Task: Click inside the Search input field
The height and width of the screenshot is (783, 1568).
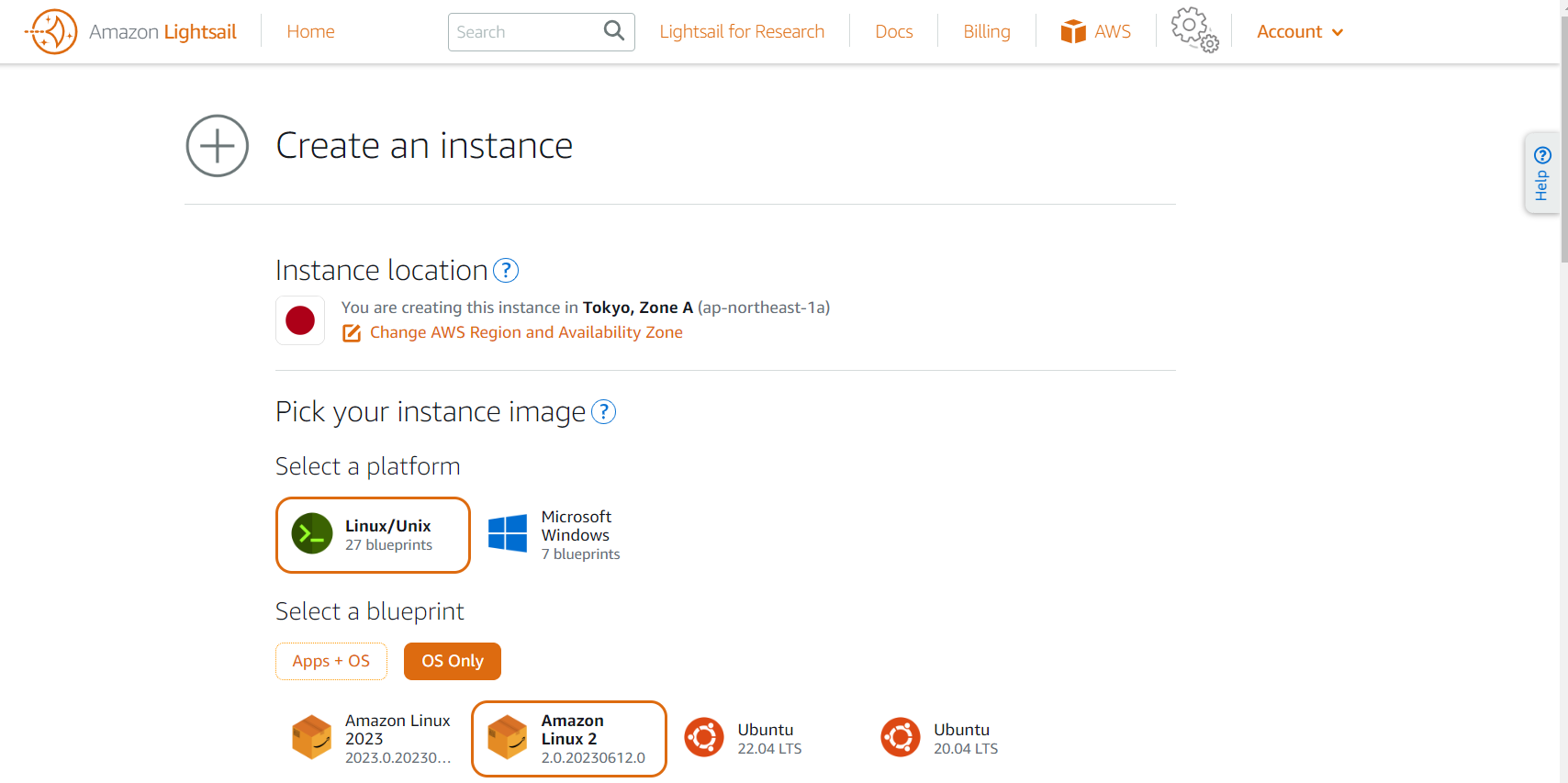Action: tap(523, 32)
